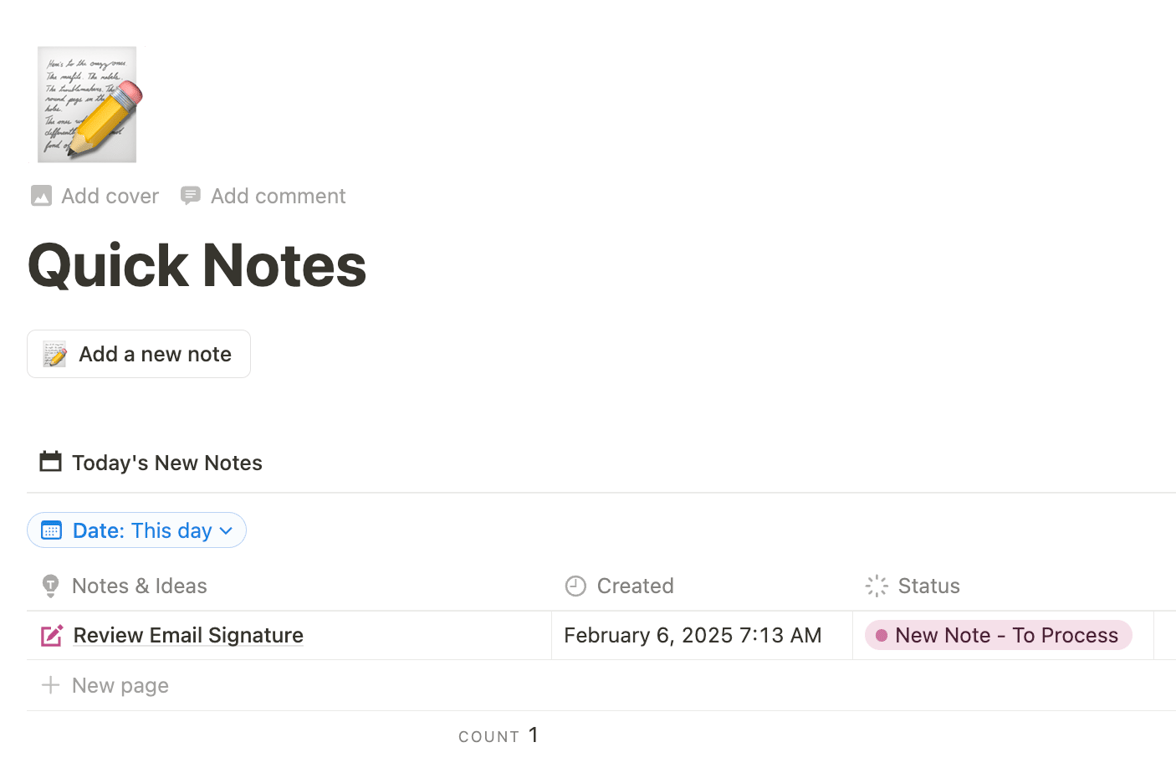Click the blue calendar icon in the Date filter
The width and height of the screenshot is (1176, 768).
[x=52, y=530]
